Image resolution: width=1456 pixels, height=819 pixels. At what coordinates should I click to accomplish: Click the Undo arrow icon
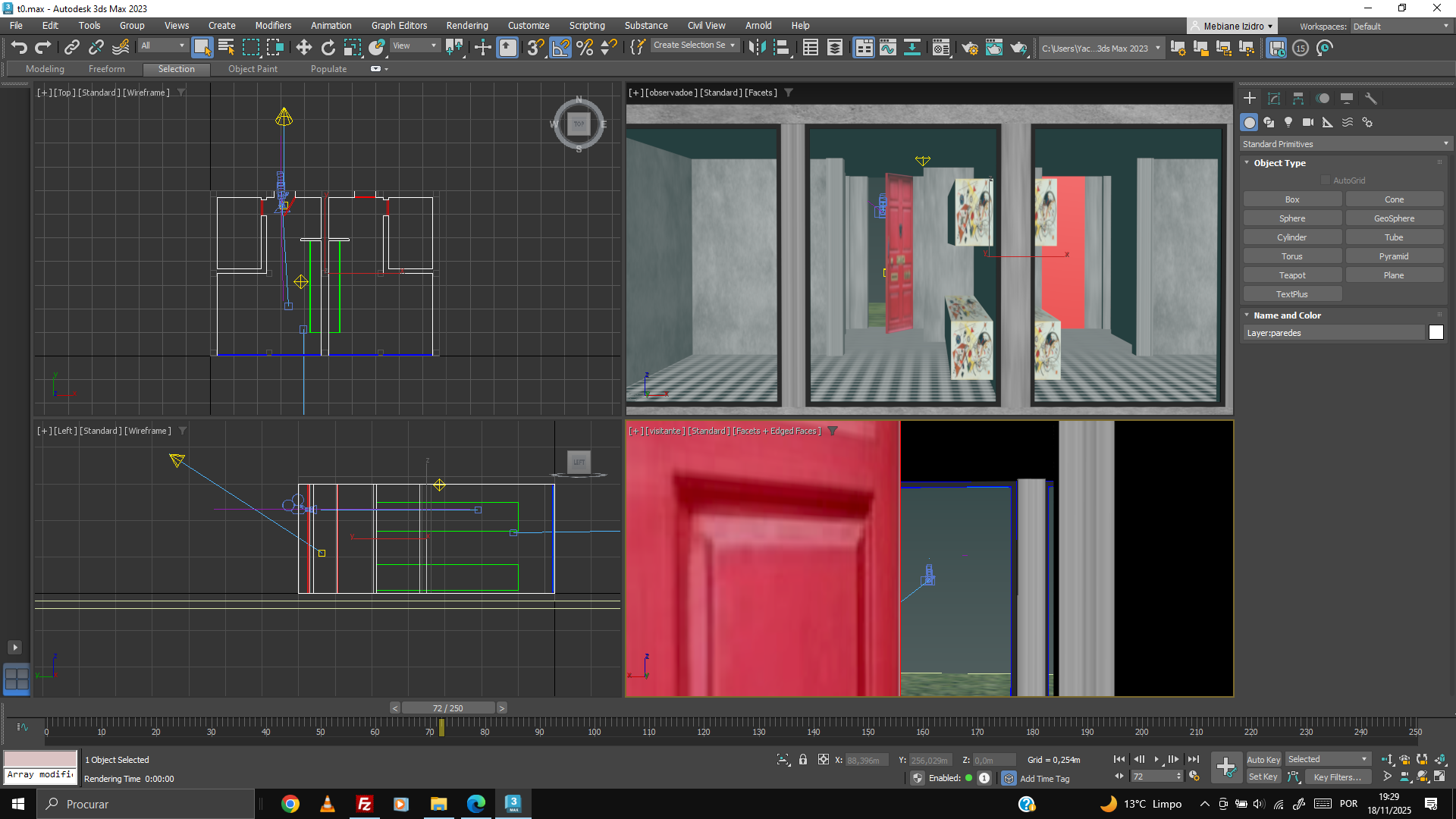pyautogui.click(x=19, y=48)
